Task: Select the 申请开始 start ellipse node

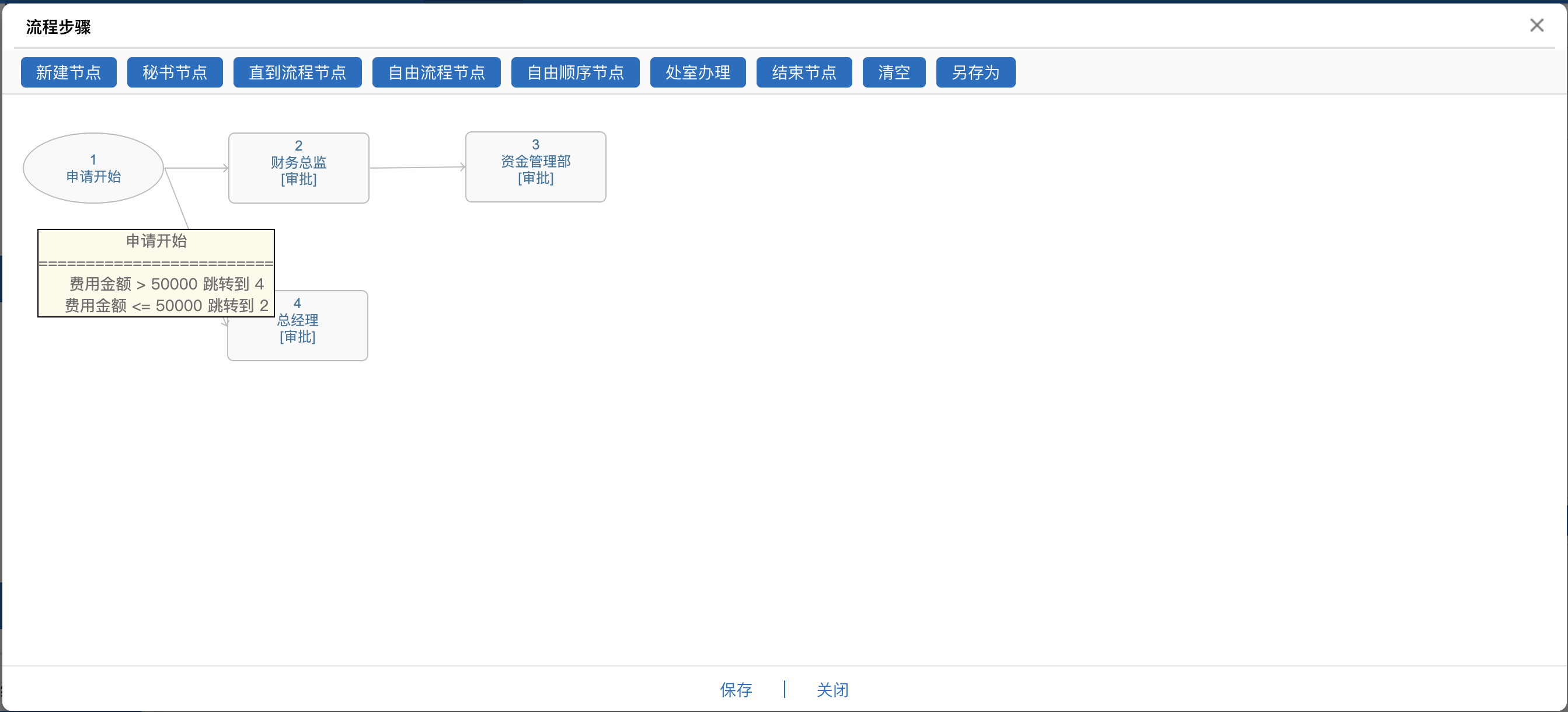Action: [x=93, y=168]
